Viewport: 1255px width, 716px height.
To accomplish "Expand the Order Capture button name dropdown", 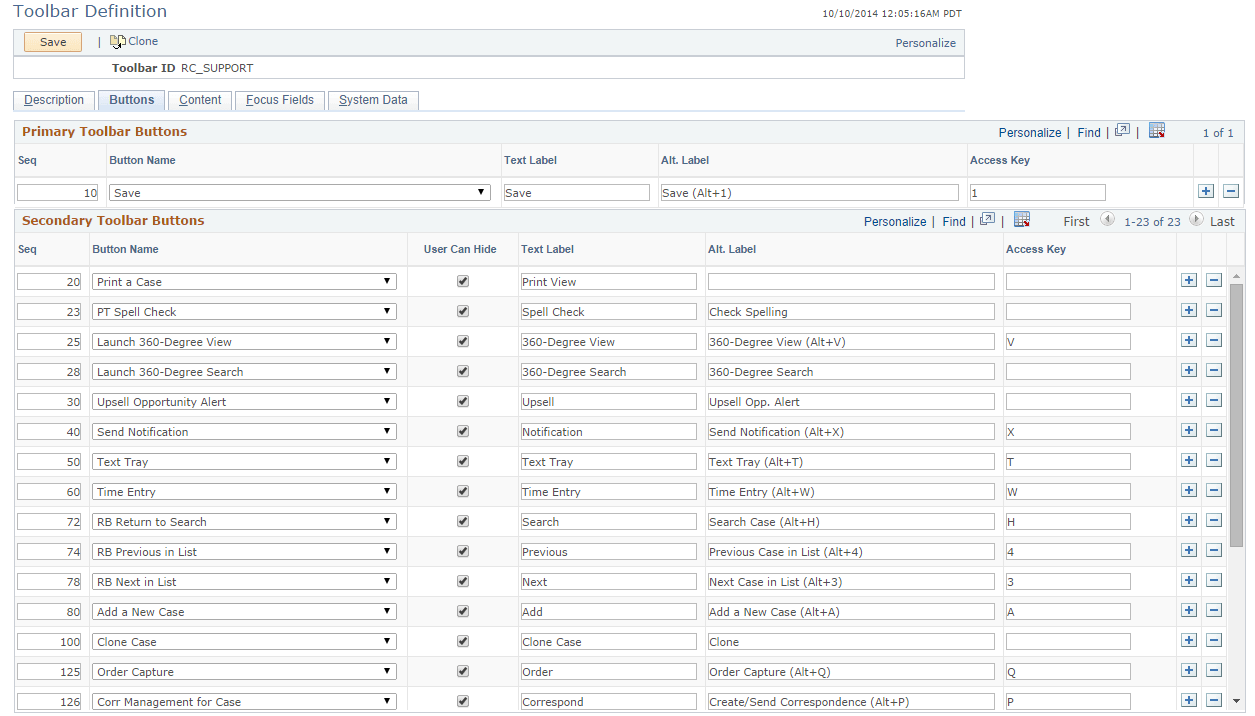I will [x=386, y=670].
